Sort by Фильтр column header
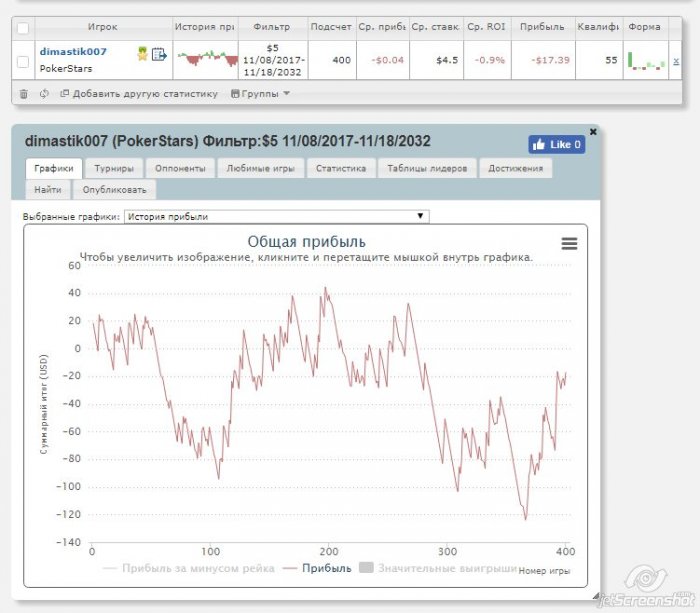Image resolution: width=700 pixels, height=613 pixels. tap(272, 27)
